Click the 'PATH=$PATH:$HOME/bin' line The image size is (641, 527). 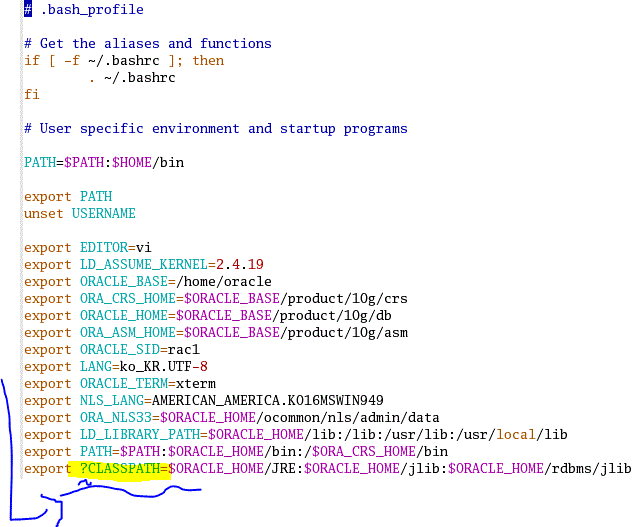104,163
